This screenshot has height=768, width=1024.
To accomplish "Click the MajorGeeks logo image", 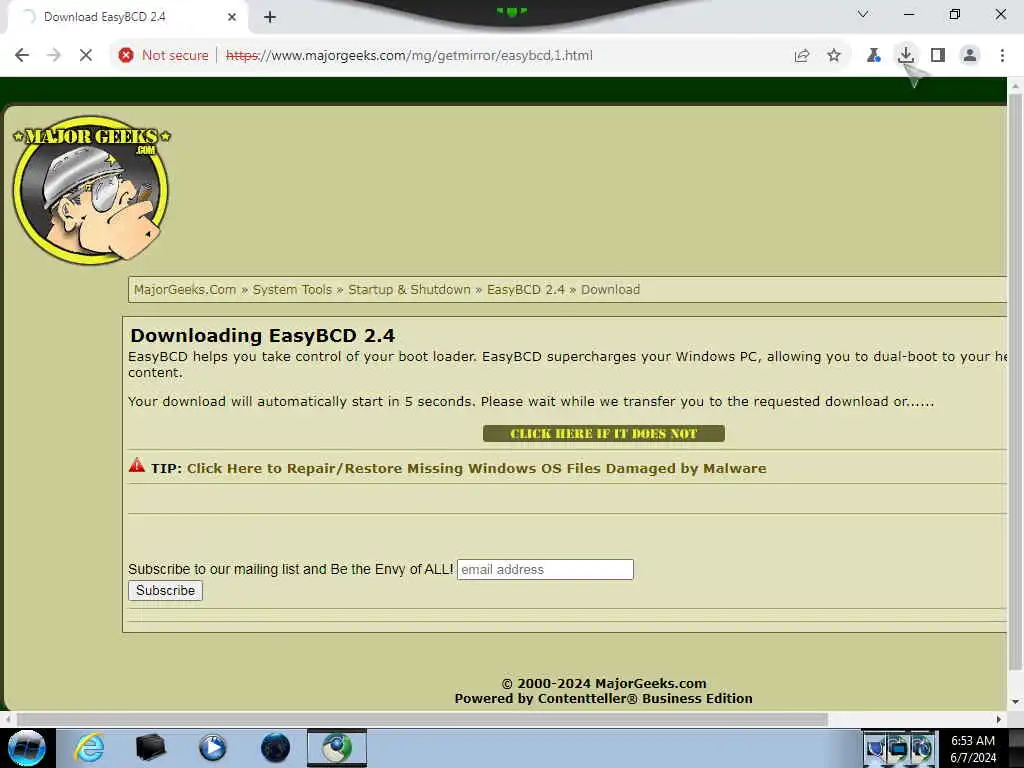I will 91,190.
